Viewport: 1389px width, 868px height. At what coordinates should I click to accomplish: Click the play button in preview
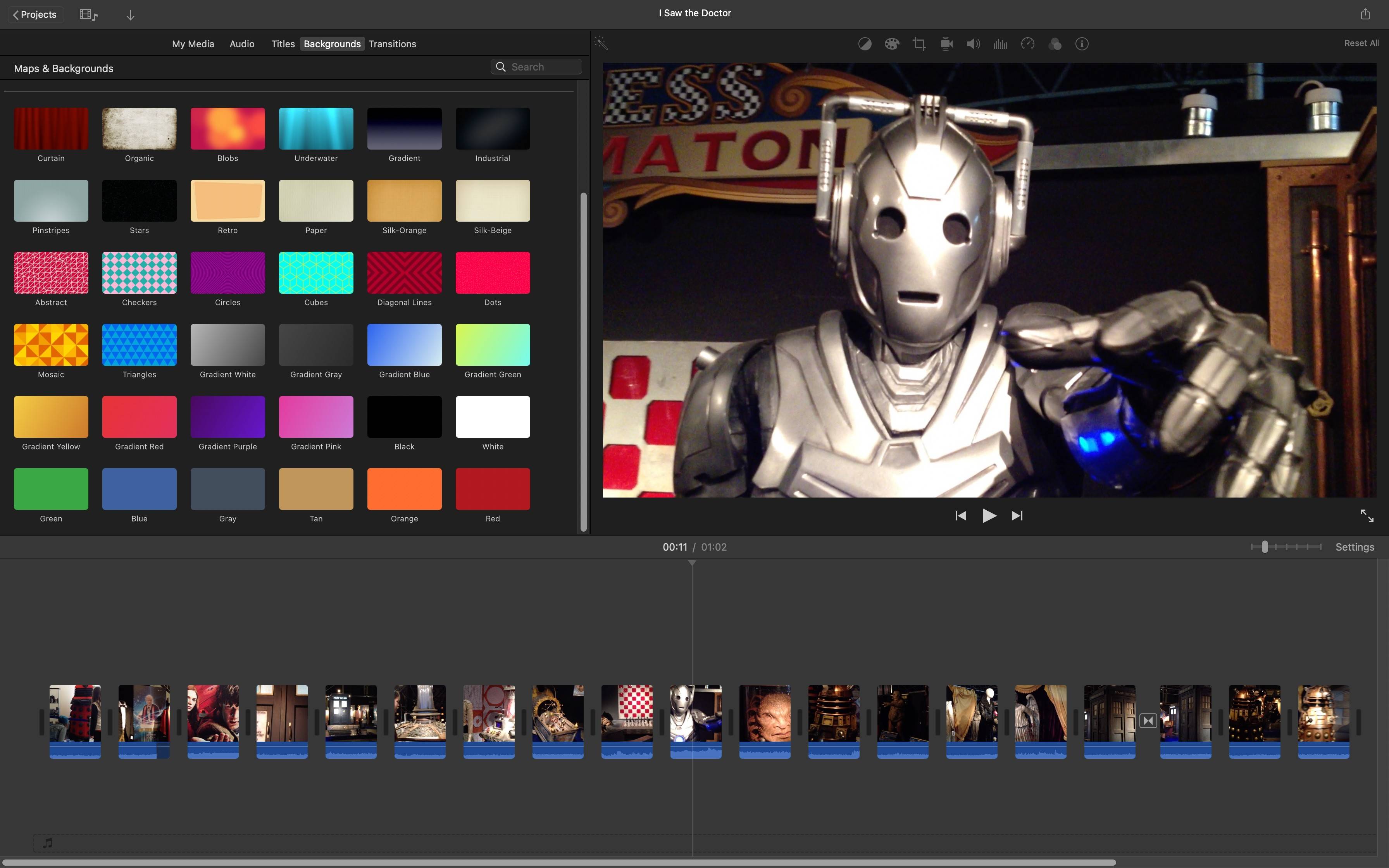pos(989,515)
